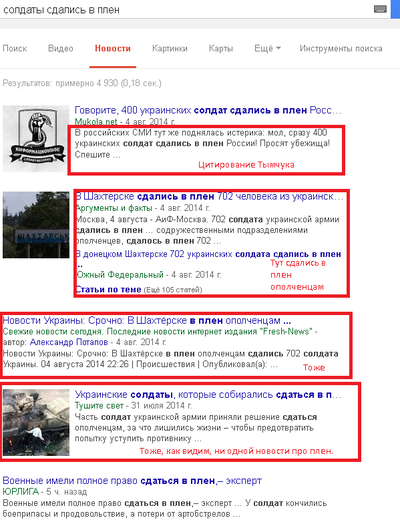
Task: Click the tank photo thumbnail
Action: tap(36, 423)
